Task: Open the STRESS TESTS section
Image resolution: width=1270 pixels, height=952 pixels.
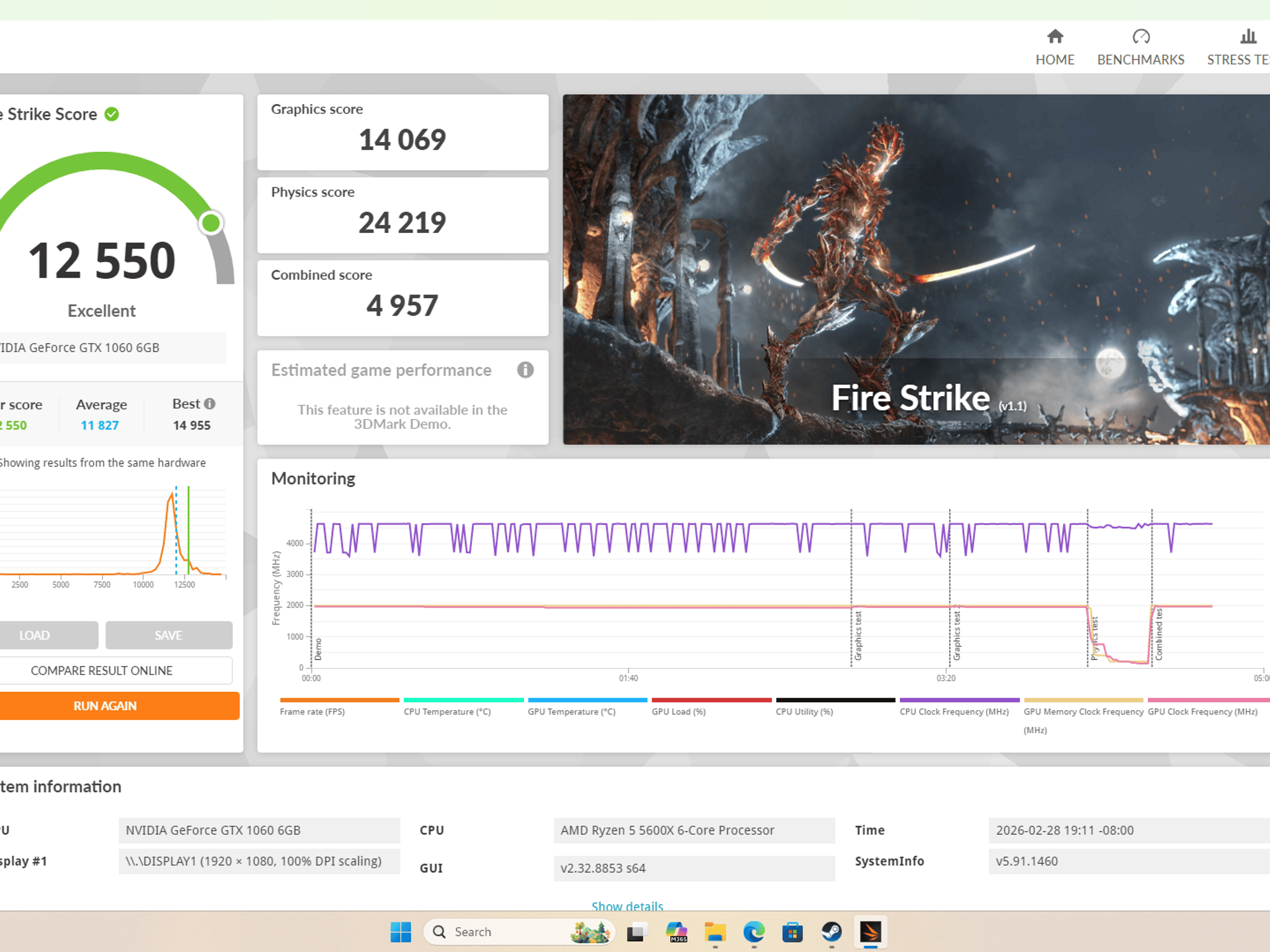Action: [x=1238, y=47]
